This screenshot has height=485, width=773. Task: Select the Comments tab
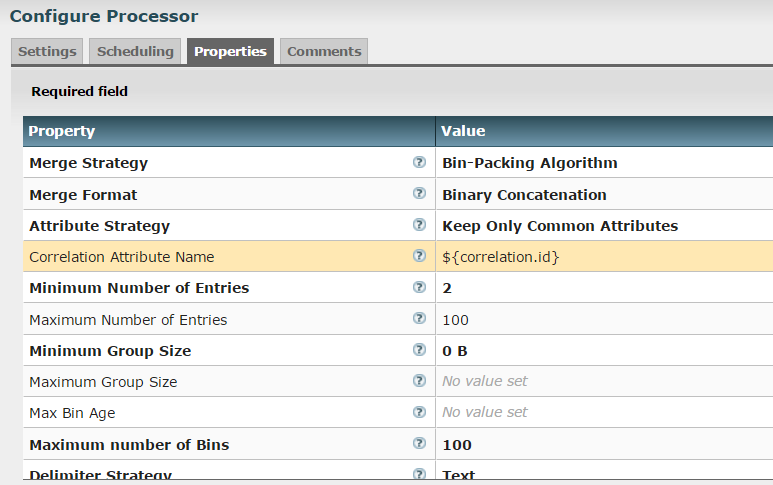[x=324, y=51]
